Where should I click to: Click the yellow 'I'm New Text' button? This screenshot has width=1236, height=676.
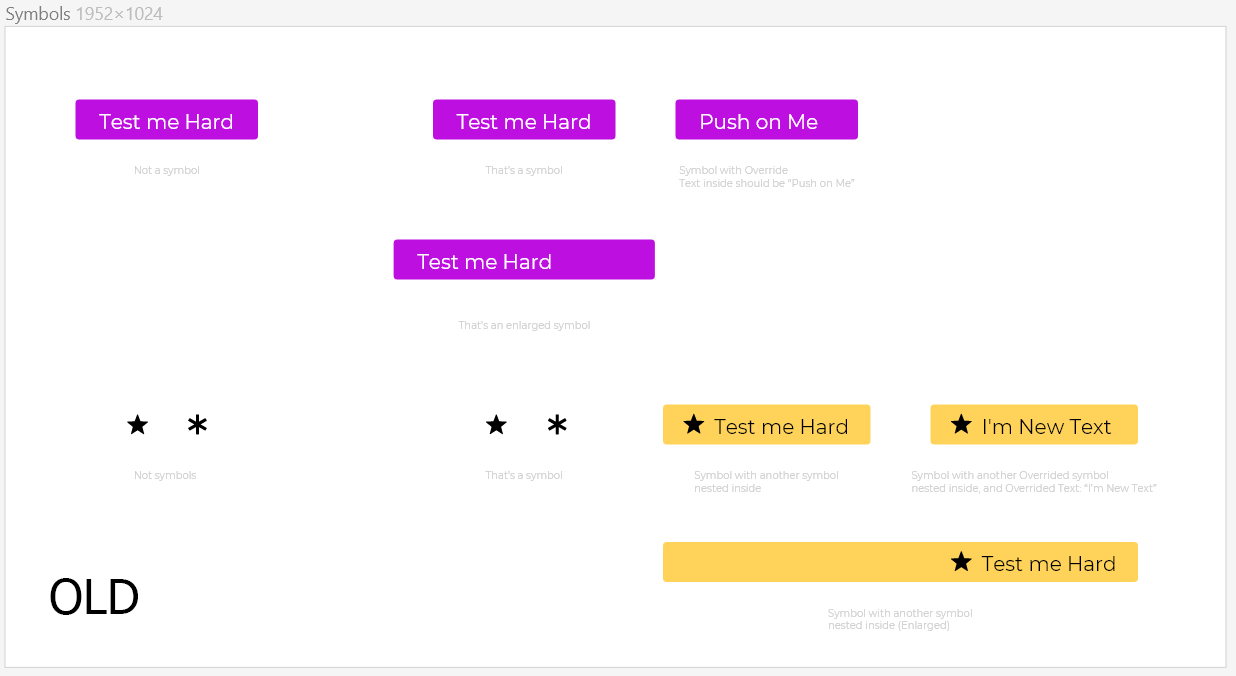click(1034, 424)
